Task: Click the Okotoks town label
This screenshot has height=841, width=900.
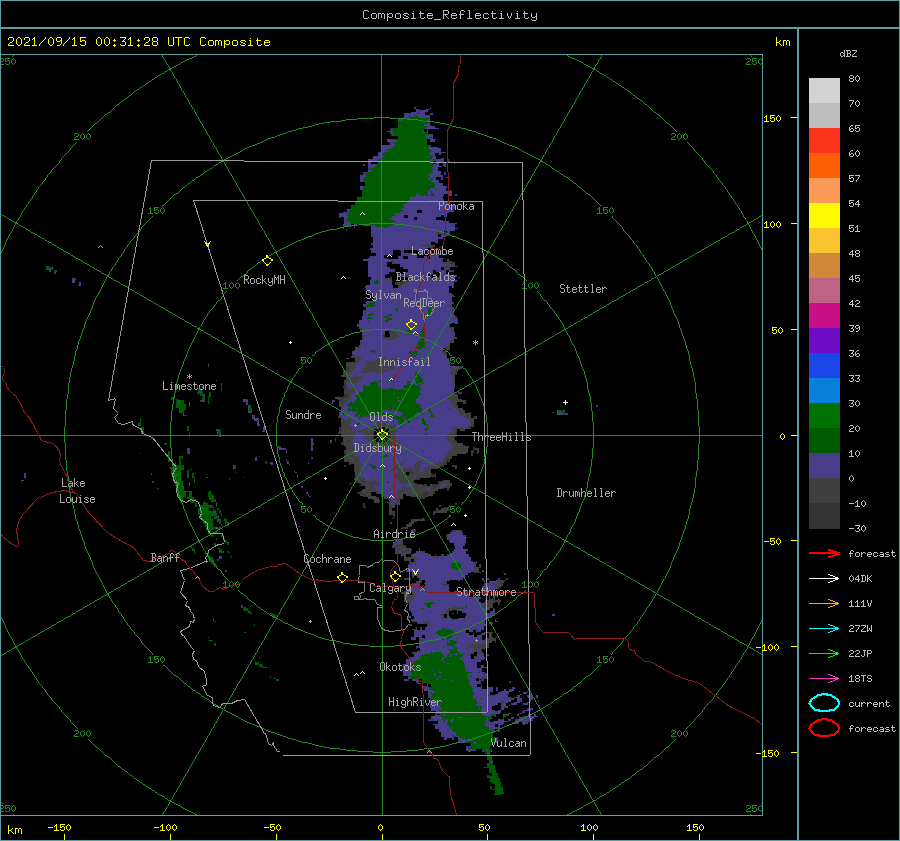Action: coord(400,667)
